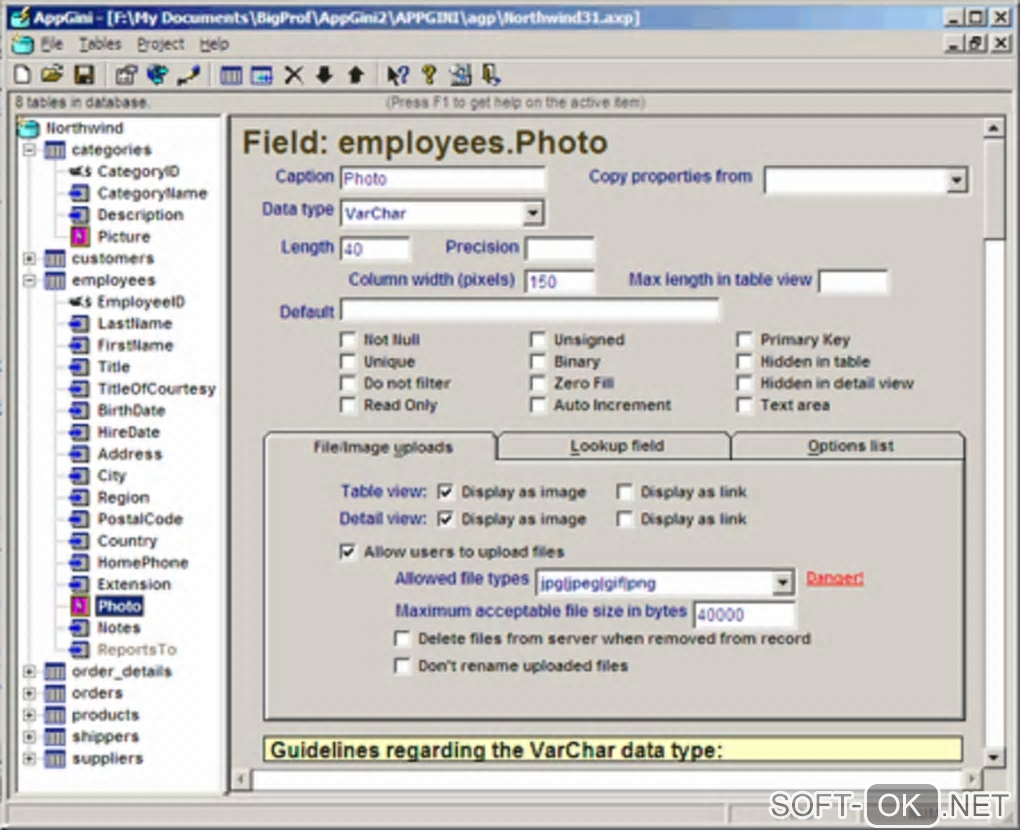Viewport: 1020px width, 830px height.
Task: Click the employees table icon
Action: 55,280
